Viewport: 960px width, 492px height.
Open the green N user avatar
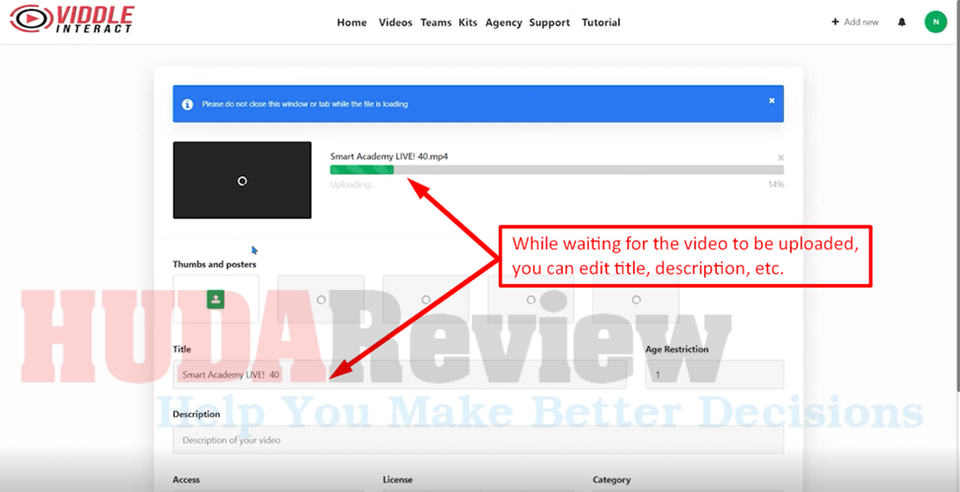click(935, 22)
